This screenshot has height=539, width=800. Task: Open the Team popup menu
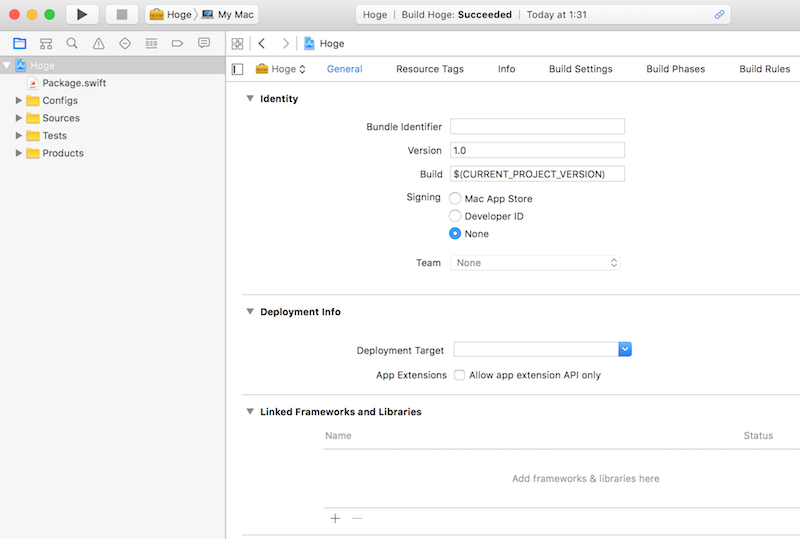coord(535,263)
